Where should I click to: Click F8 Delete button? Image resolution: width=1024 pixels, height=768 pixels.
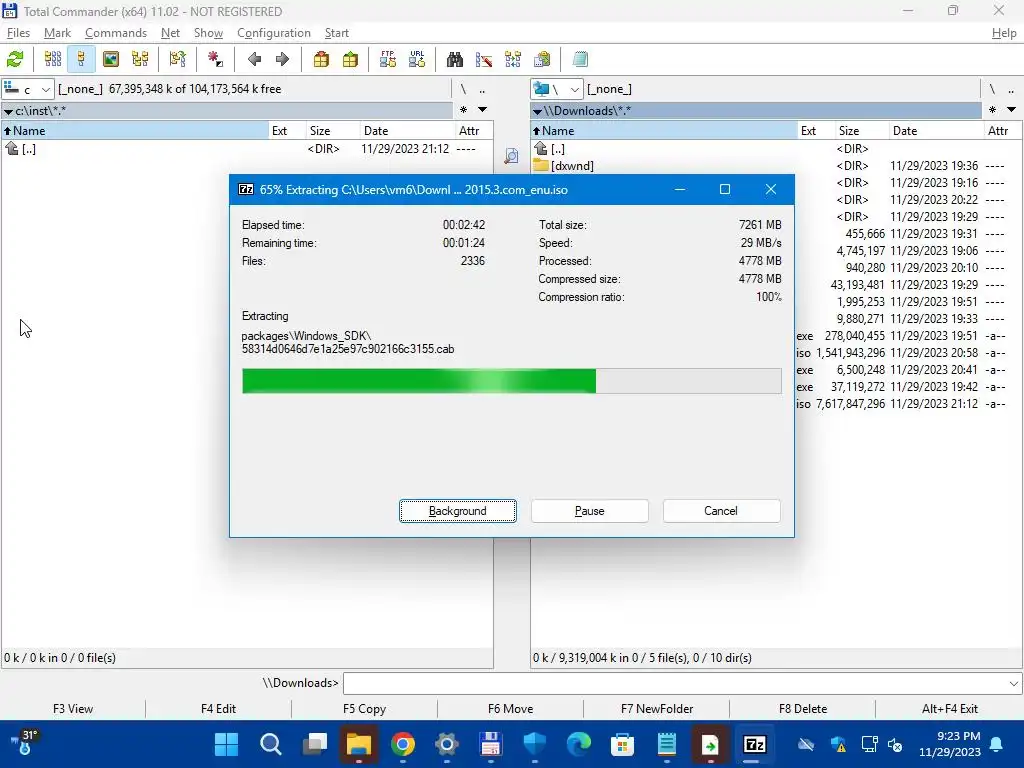pyautogui.click(x=803, y=709)
